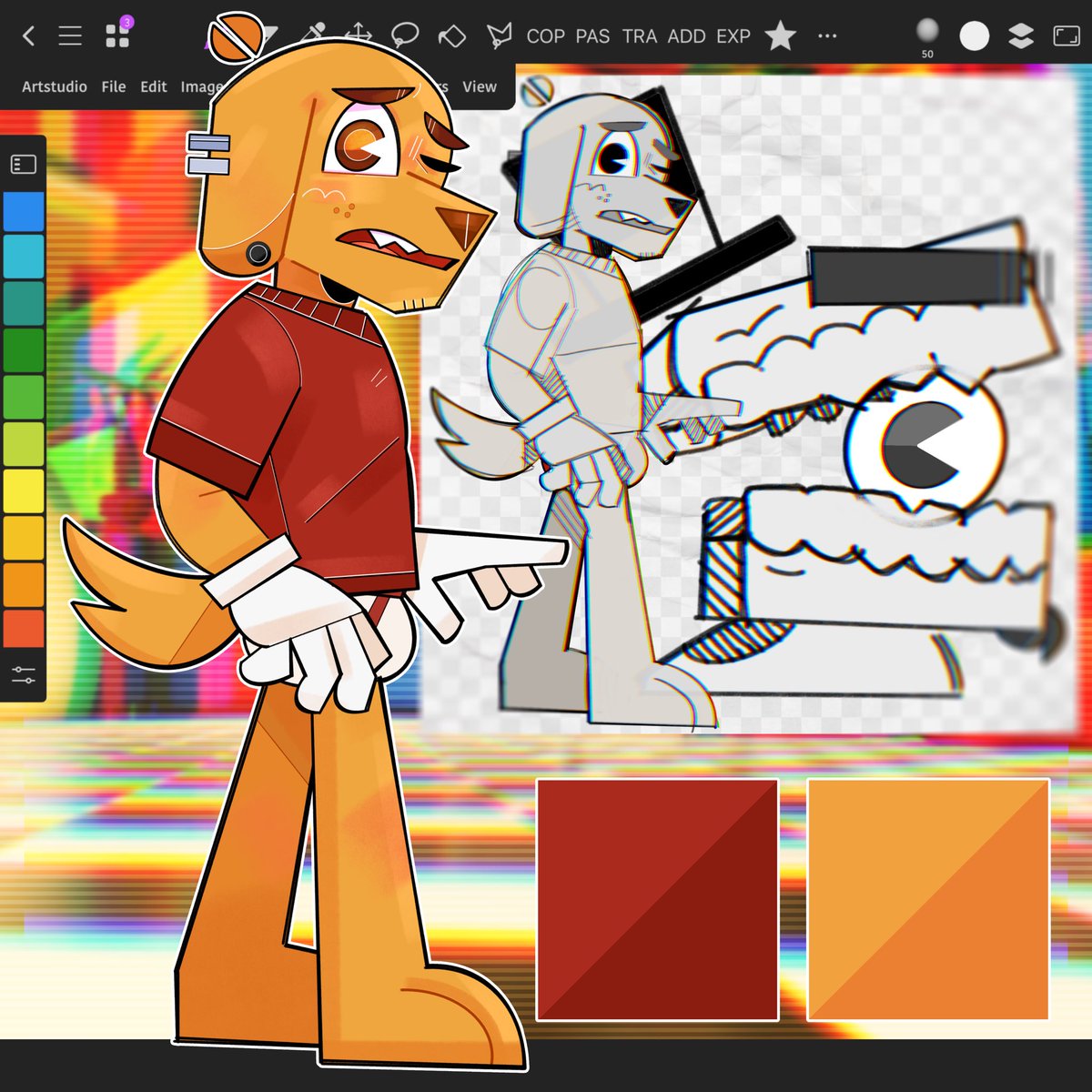Click the COP shortcut
Viewport: 1092px width, 1092px height.
(x=545, y=36)
